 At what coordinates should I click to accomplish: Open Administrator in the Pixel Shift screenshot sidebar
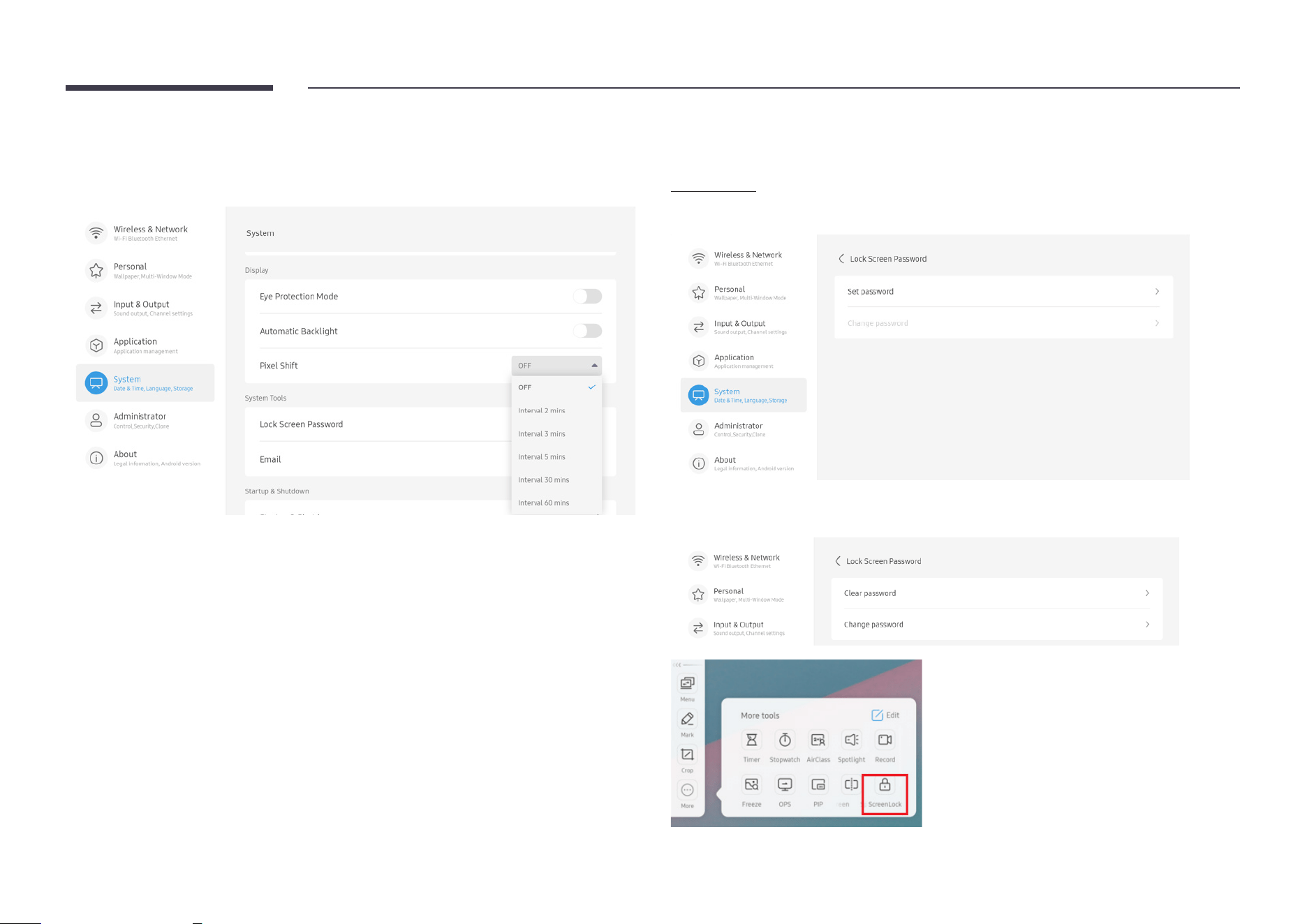pyautogui.click(x=145, y=420)
